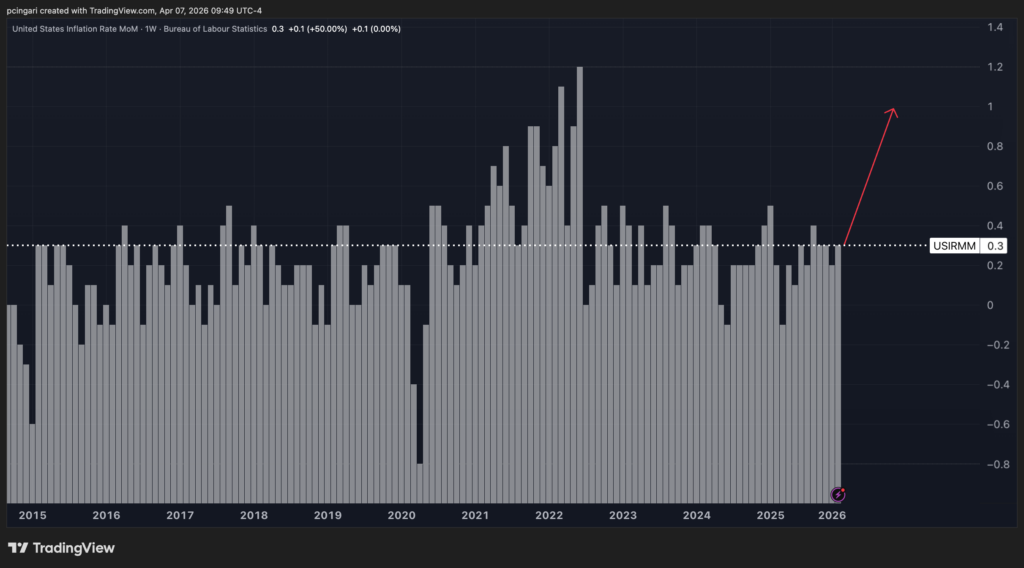Click the 2022 label on time axis
Viewport: 1024px width, 568px height.
[x=549, y=515]
